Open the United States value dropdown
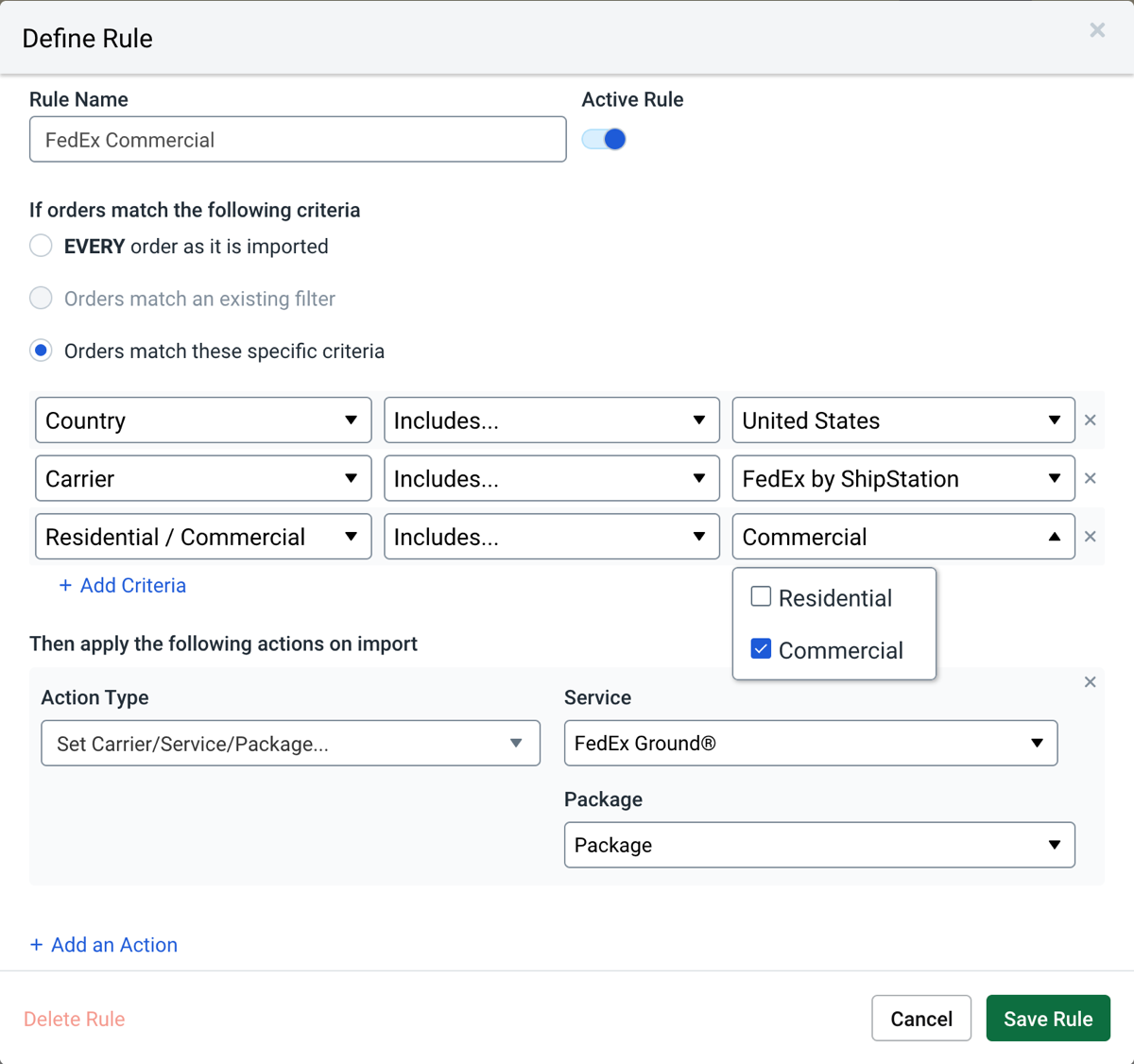 (902, 420)
